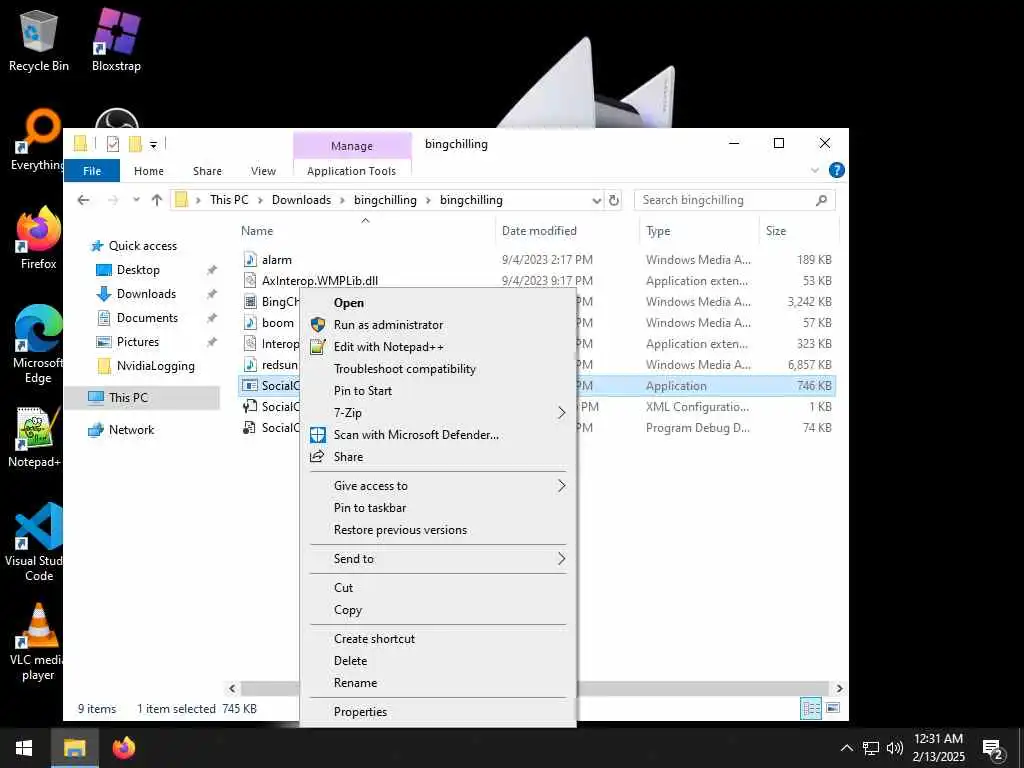Sort by the Size column header
Image resolution: width=1024 pixels, height=768 pixels.
coord(799,231)
